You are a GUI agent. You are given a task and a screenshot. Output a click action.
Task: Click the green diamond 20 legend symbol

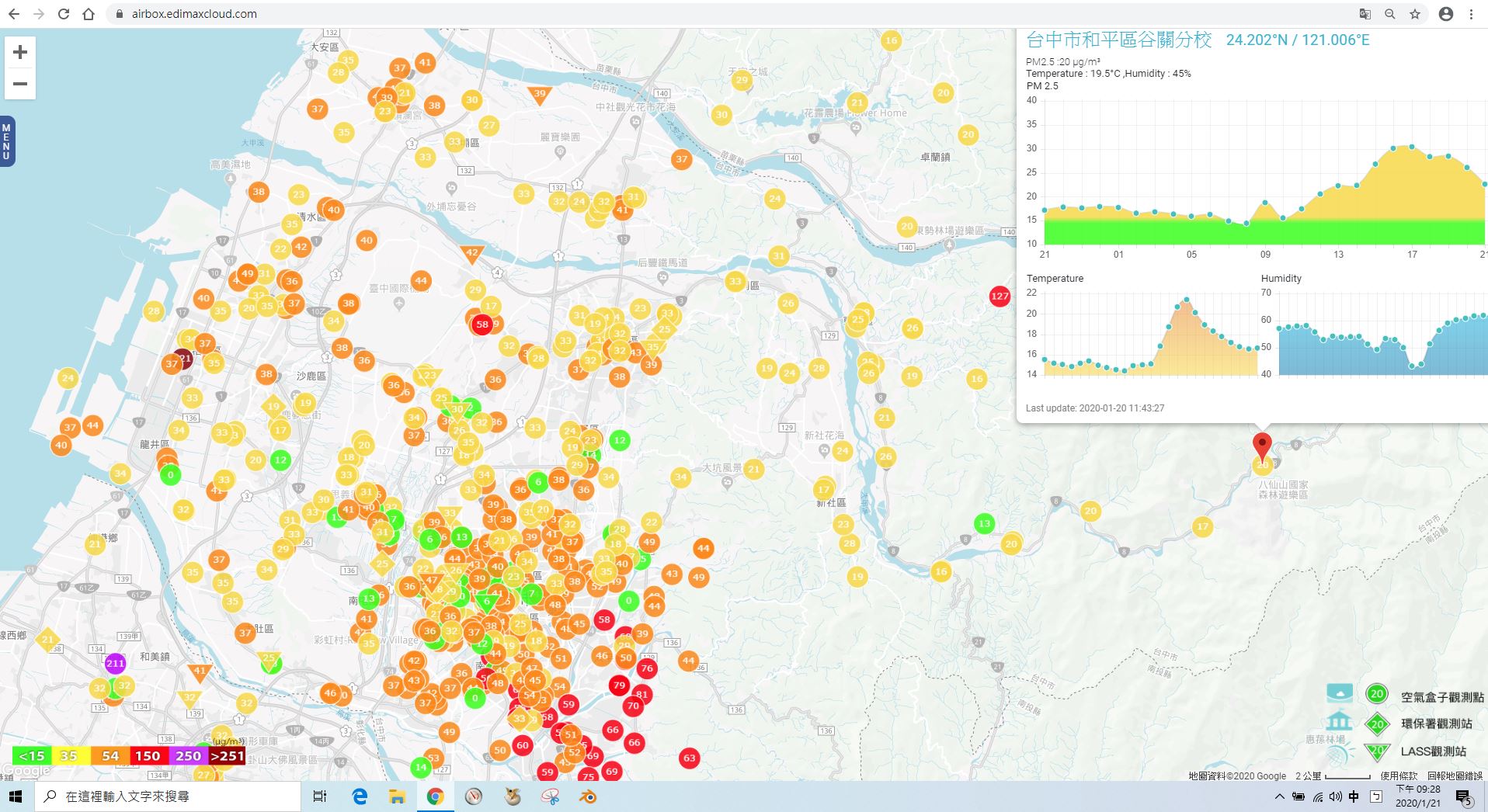[x=1377, y=724]
